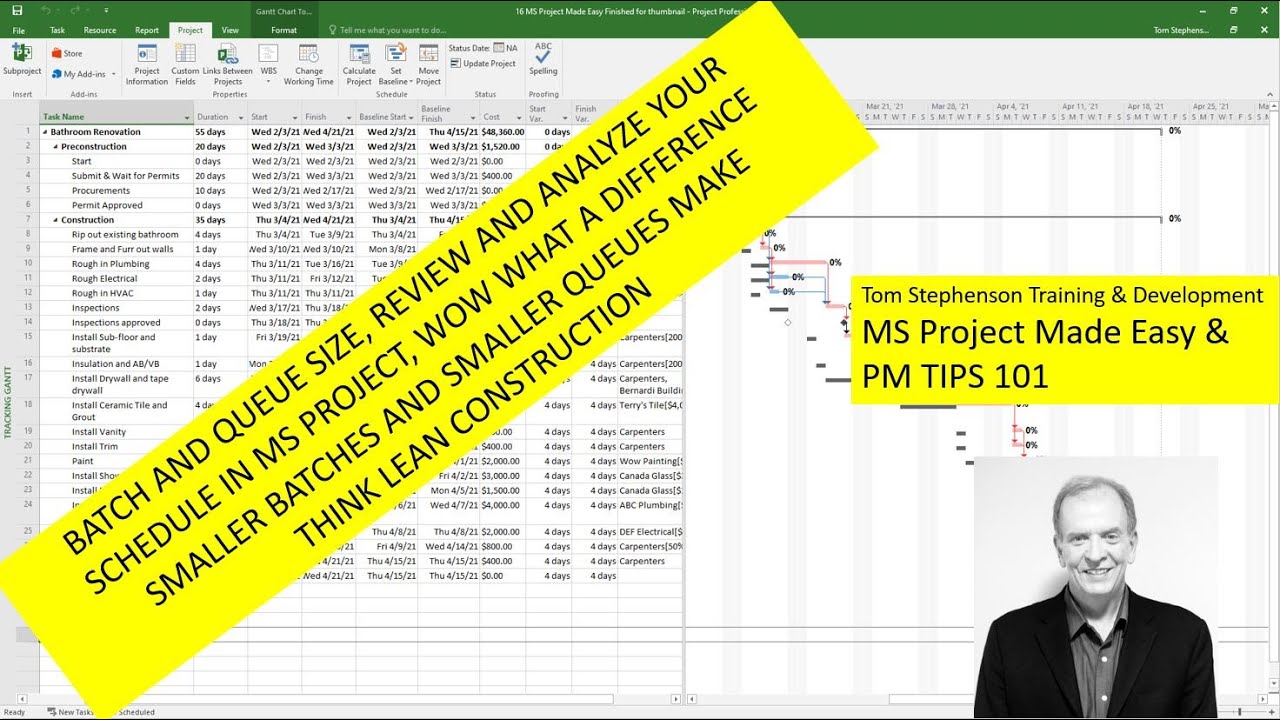This screenshot has height=720, width=1280.
Task: Select 'Frame and Furr out walls' task
Action: (122, 250)
